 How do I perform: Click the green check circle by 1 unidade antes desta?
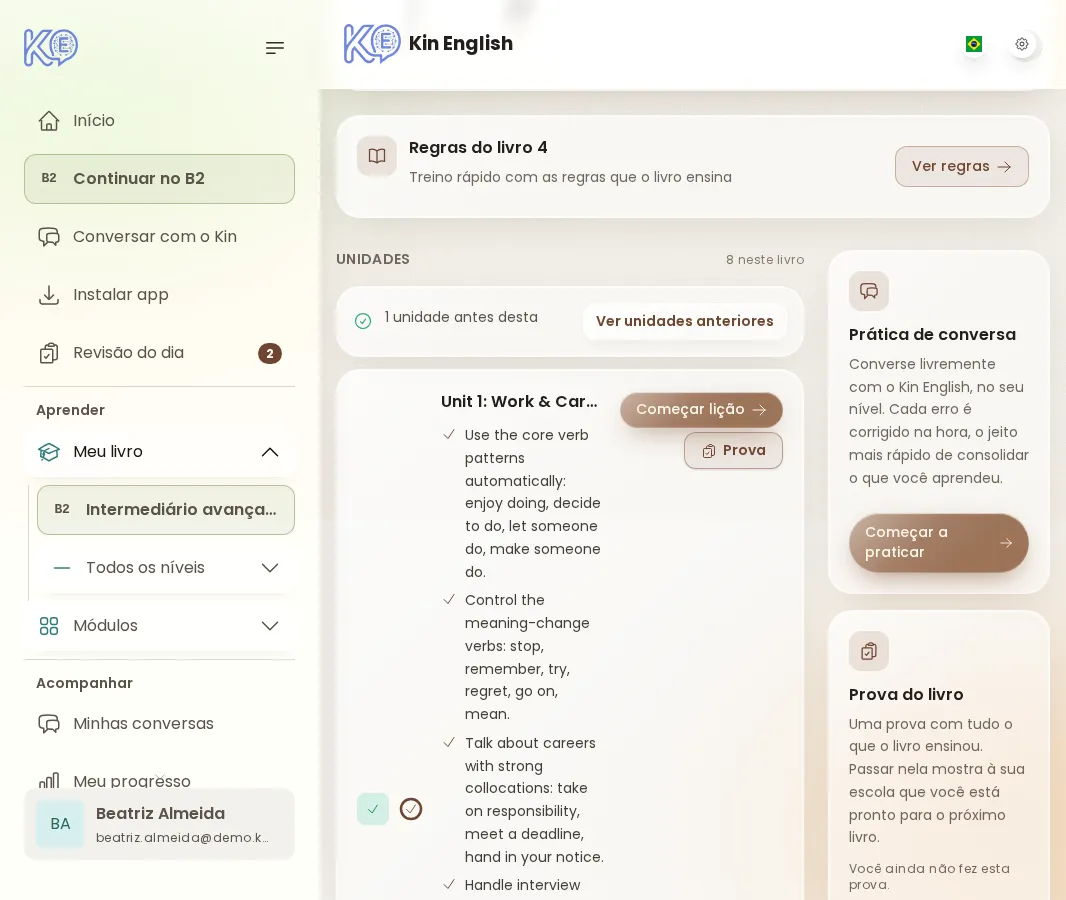point(363,321)
